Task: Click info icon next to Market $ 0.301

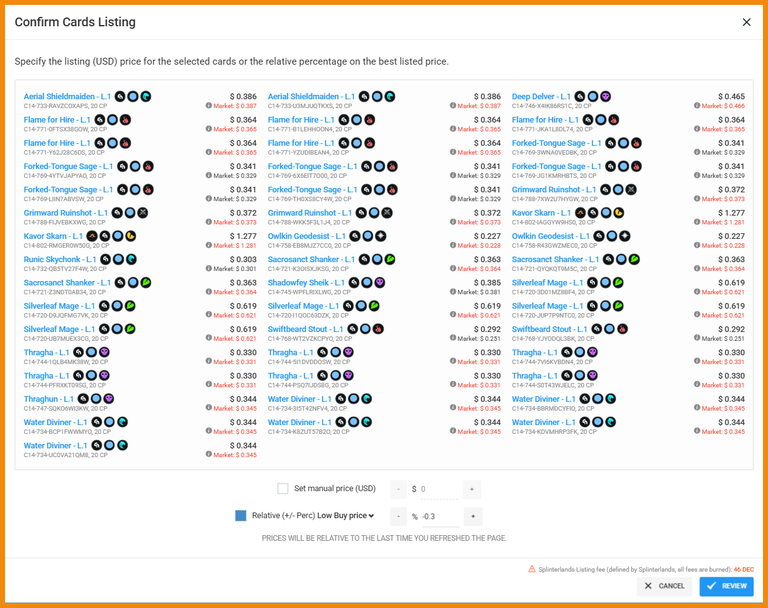Action: tap(208, 268)
